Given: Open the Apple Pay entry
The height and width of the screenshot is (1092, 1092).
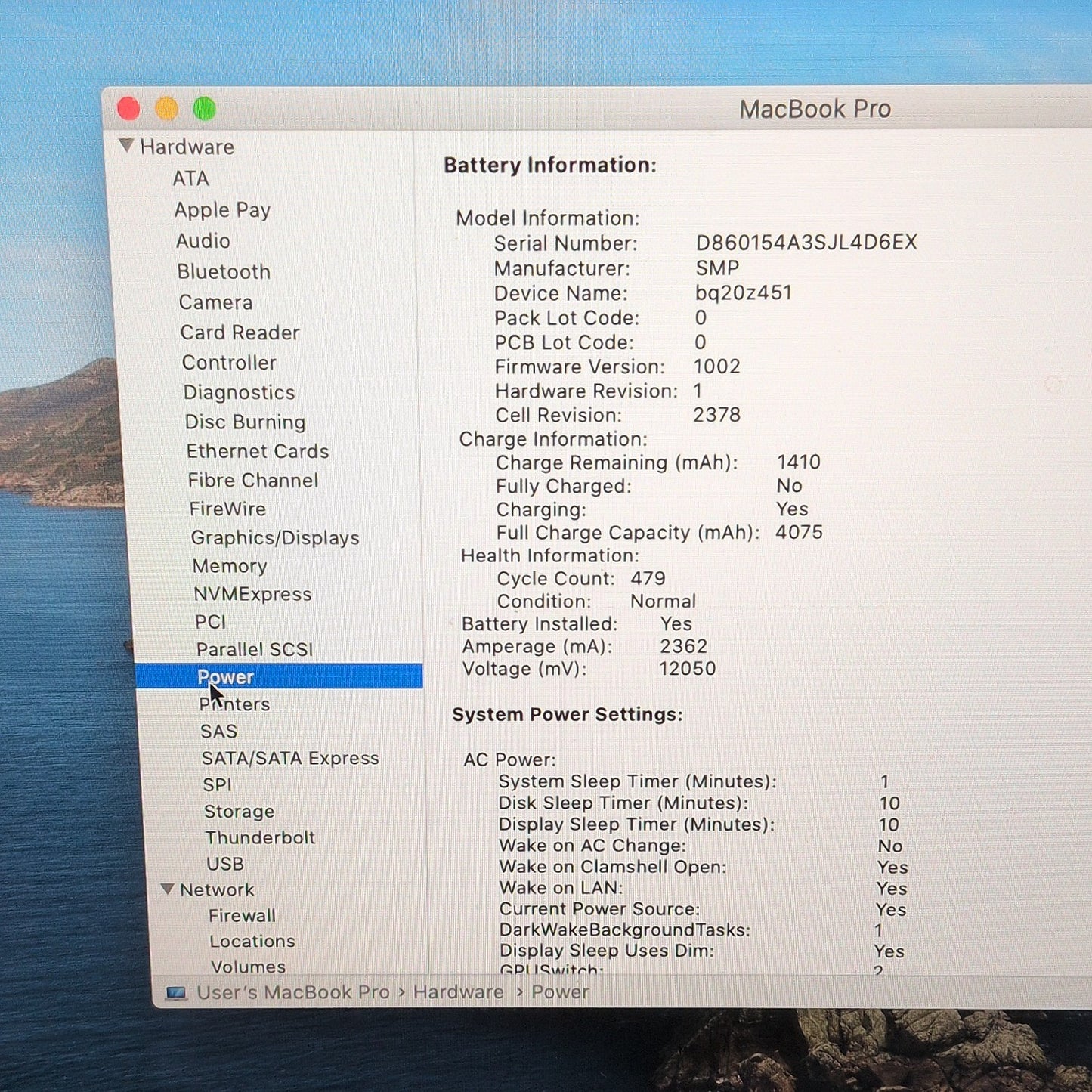Looking at the screenshot, I should click(x=222, y=210).
